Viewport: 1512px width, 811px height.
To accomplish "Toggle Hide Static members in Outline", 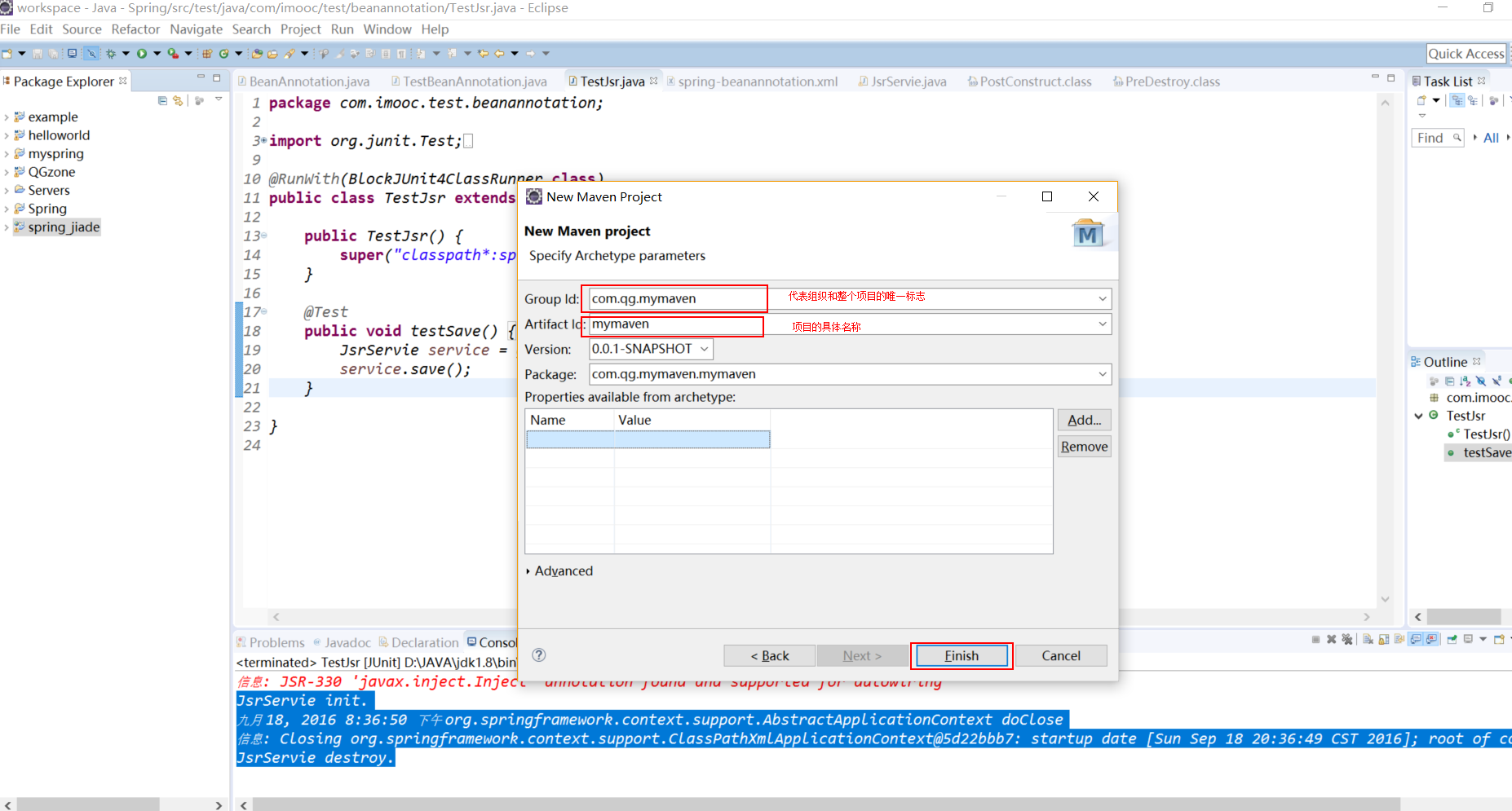I will click(1497, 381).
